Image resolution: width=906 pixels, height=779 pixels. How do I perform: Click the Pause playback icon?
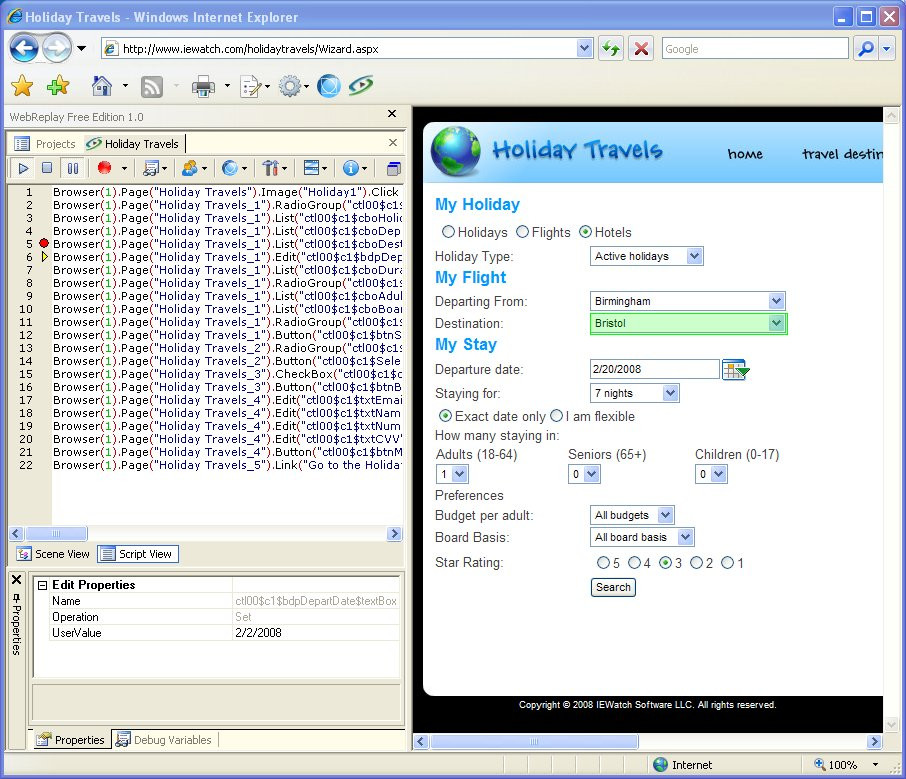pyautogui.click(x=73, y=168)
